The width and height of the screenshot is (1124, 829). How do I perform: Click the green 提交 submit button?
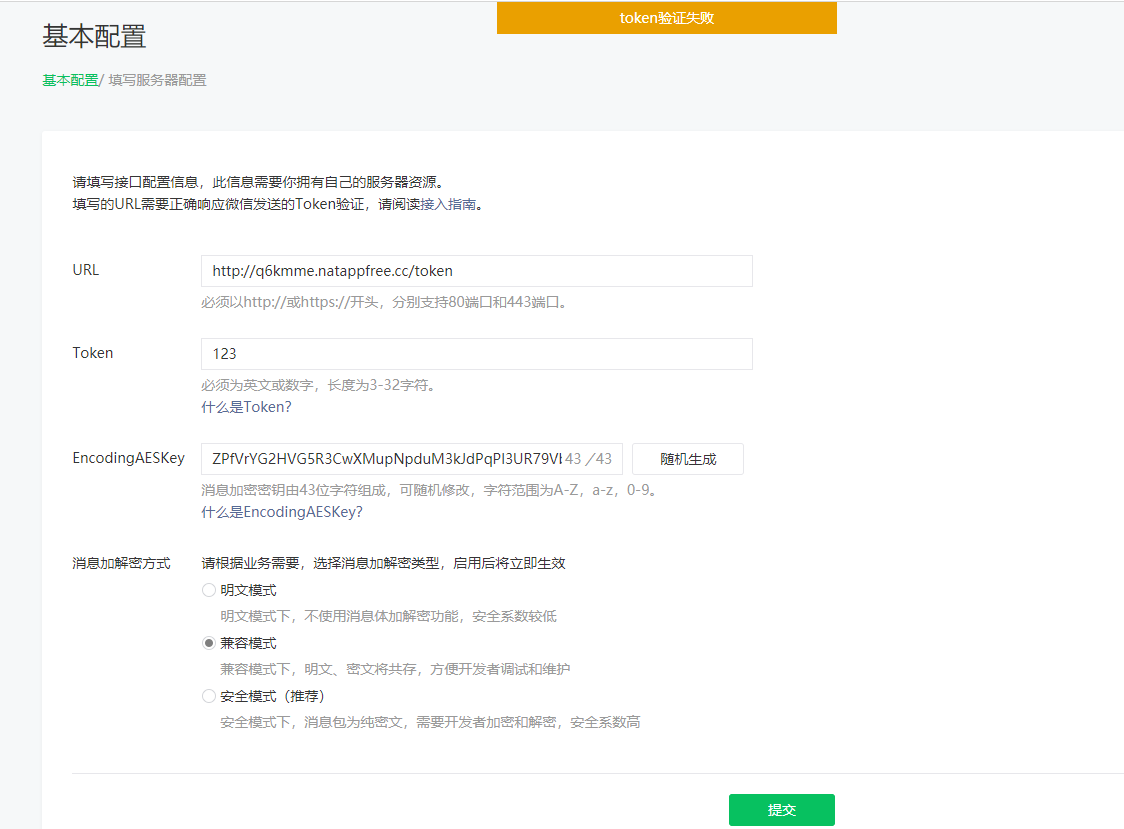(782, 810)
